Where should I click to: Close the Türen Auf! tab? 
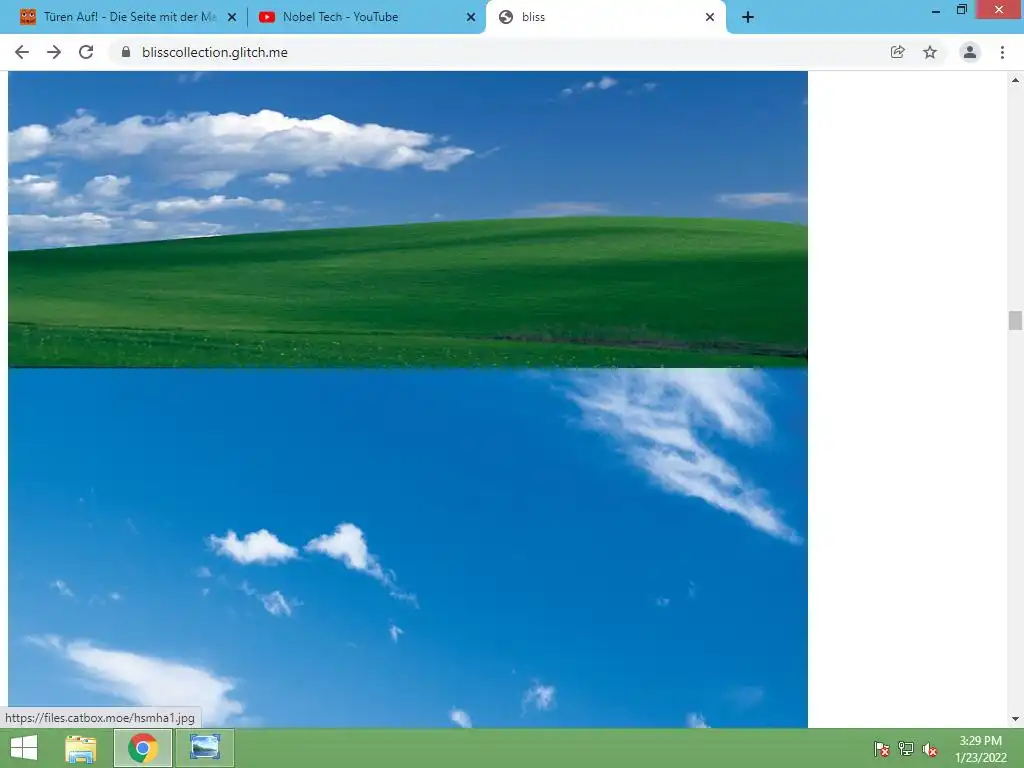232,17
